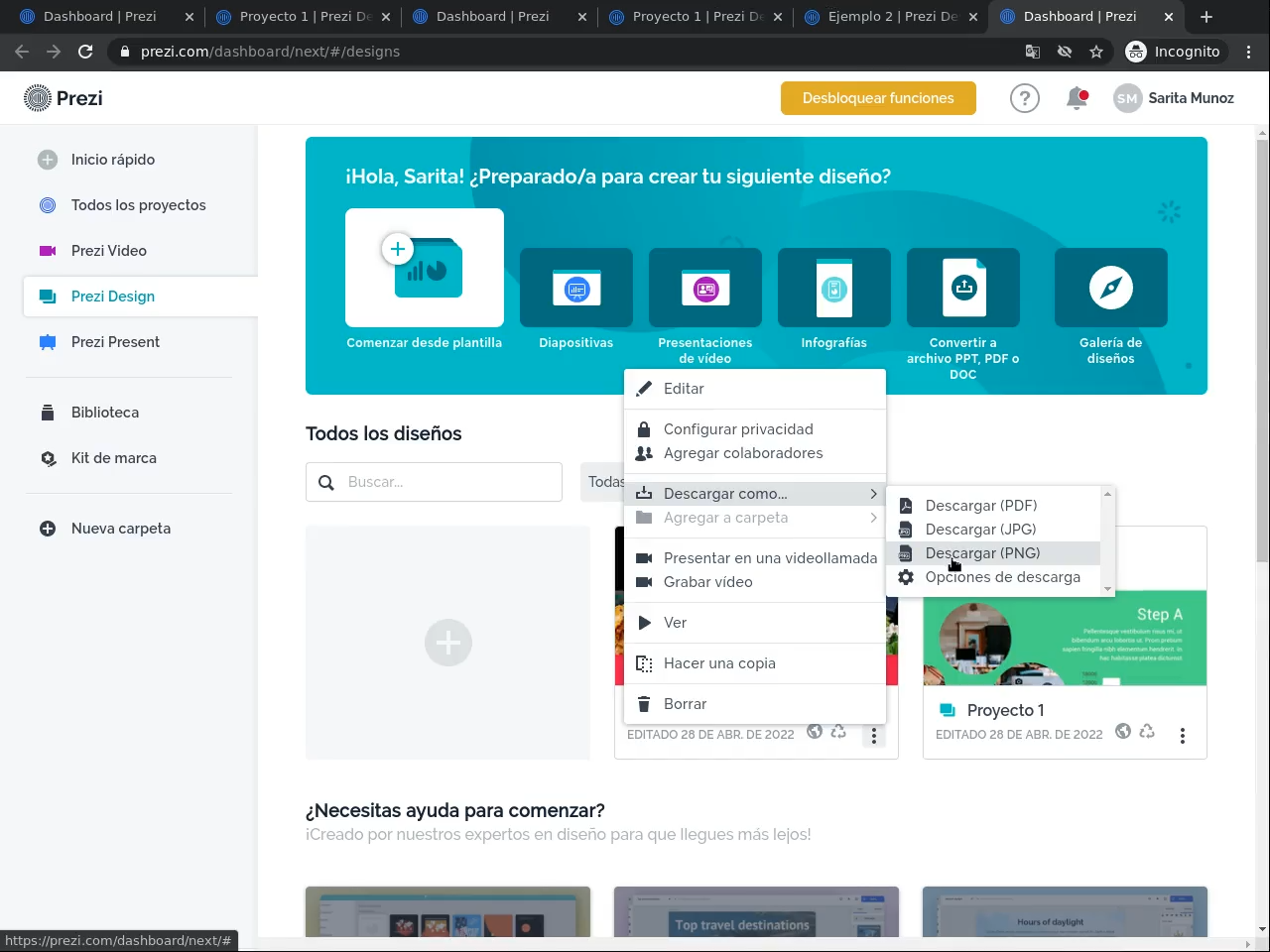Click the browser back arrow
This screenshot has width=1270, height=952.
coord(22,52)
